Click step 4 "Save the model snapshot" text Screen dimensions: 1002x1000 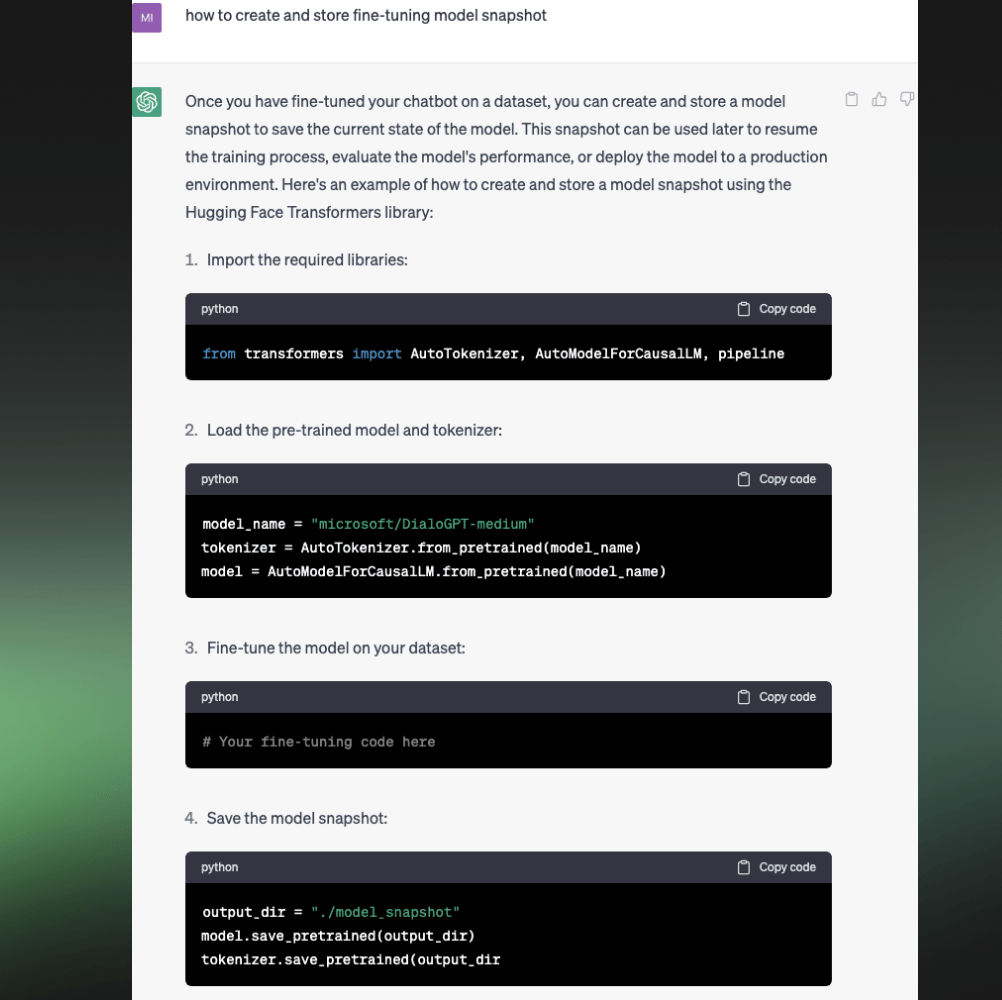click(x=297, y=819)
